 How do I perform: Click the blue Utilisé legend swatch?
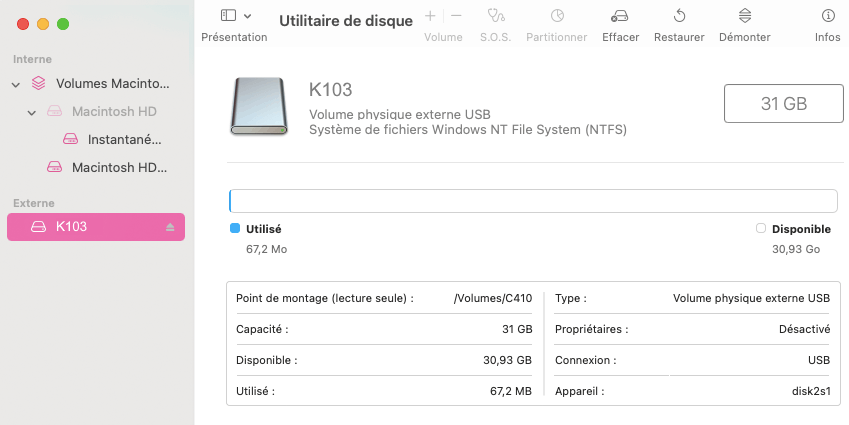[x=235, y=228]
